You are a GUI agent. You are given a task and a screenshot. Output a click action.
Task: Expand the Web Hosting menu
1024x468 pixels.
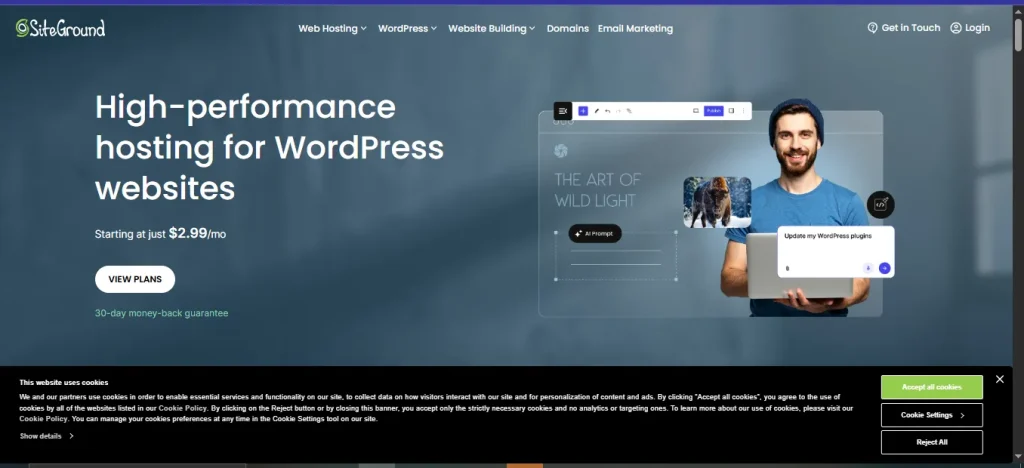point(332,29)
